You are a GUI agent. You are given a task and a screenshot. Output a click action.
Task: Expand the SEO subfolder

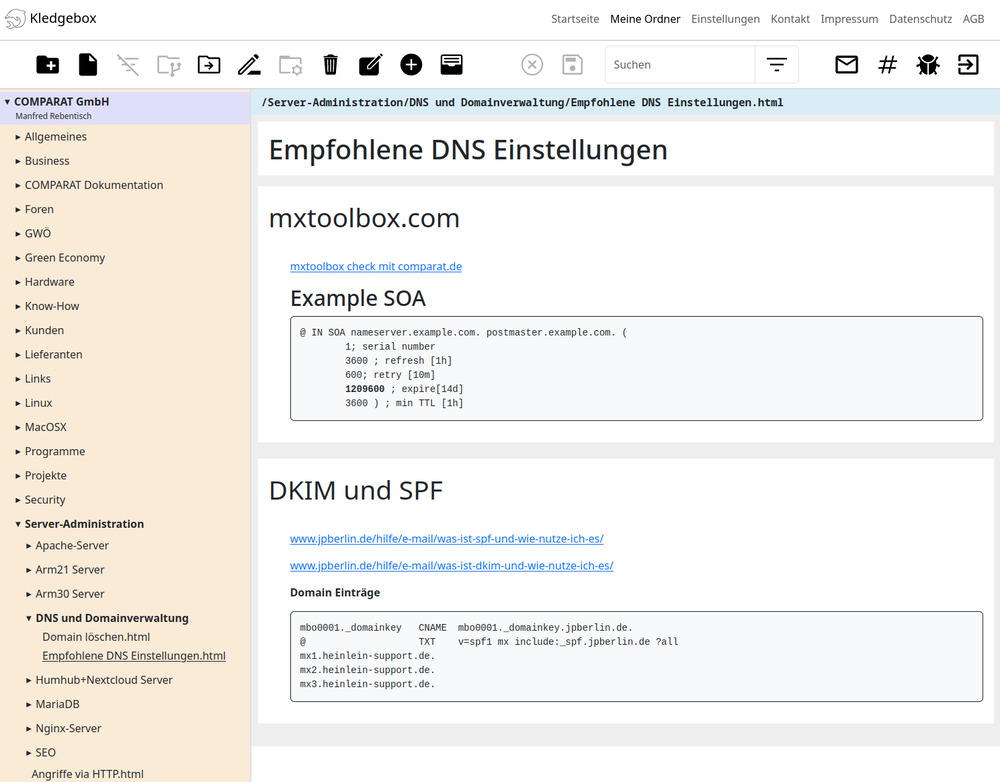tap(29, 753)
